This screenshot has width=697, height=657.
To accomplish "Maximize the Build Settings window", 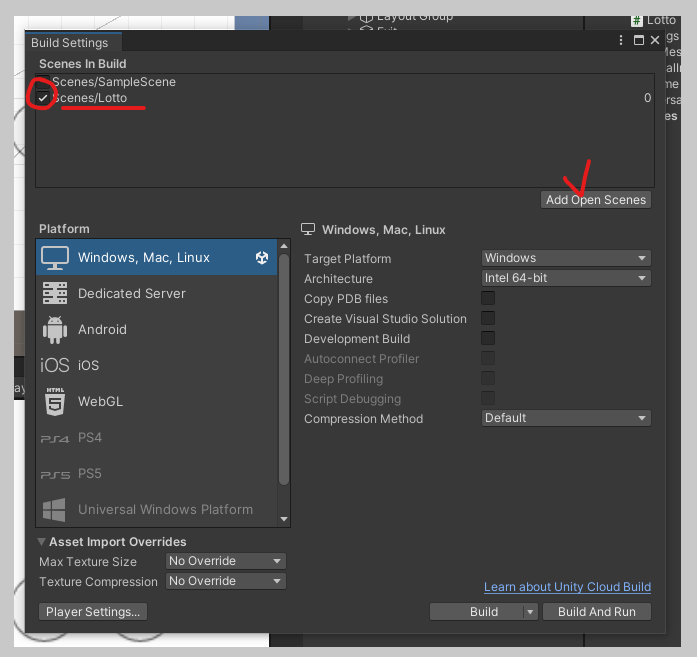I will coord(639,40).
